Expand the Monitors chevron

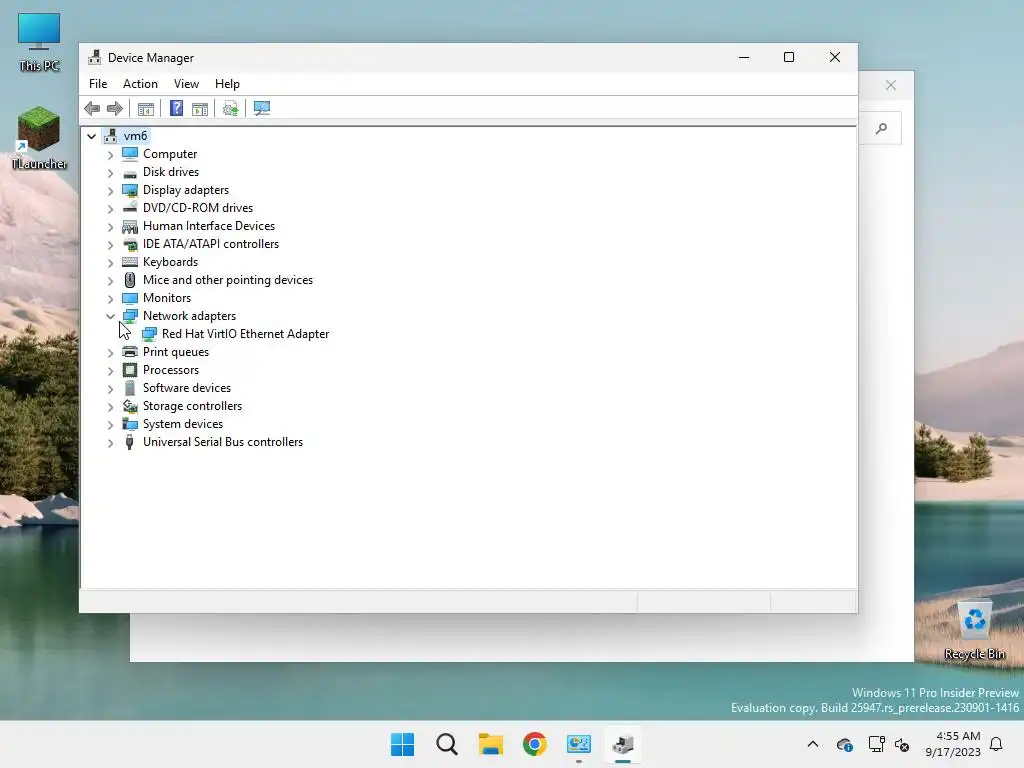[110, 298]
